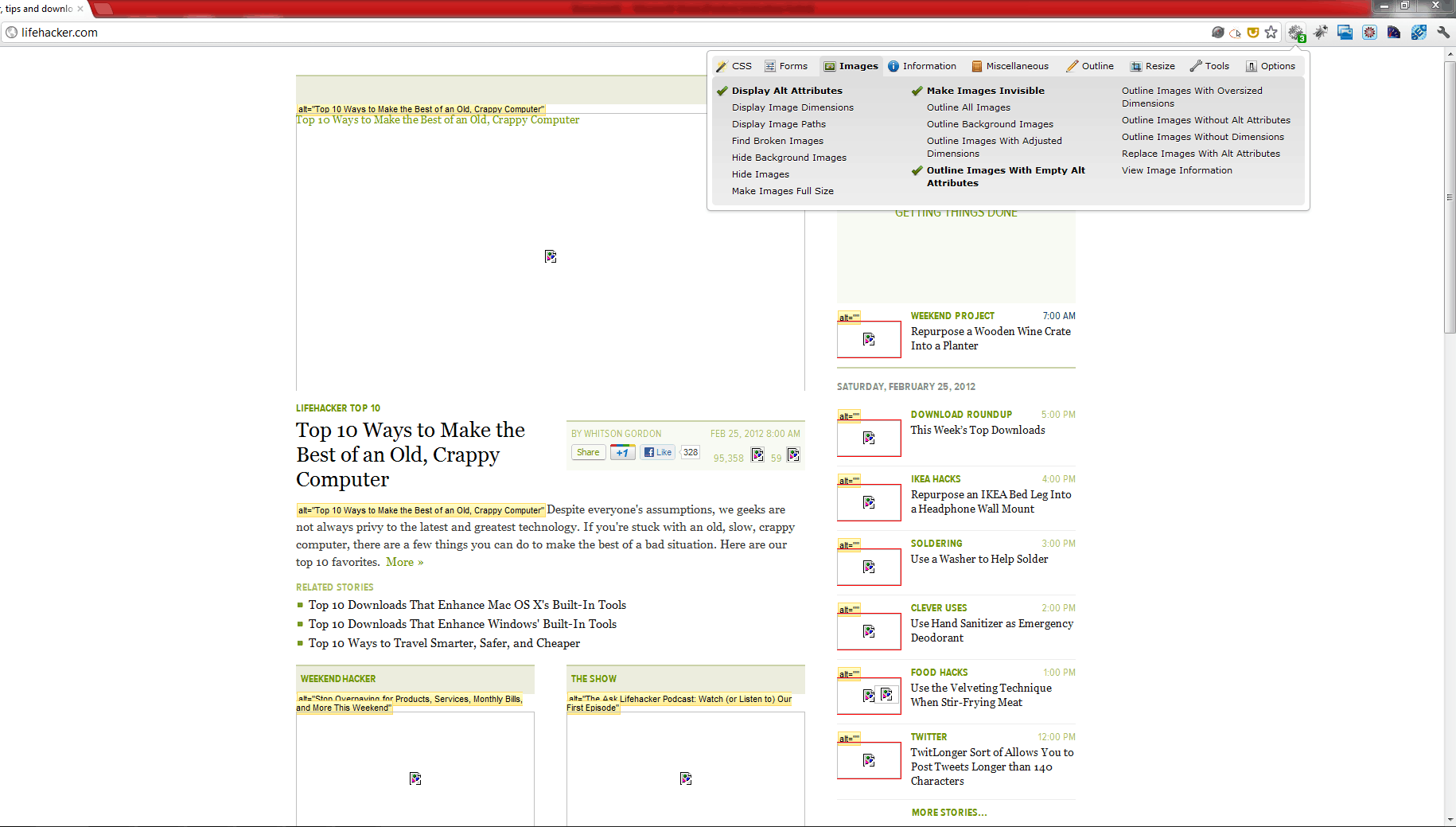Toggle Hide Images option

(761, 174)
